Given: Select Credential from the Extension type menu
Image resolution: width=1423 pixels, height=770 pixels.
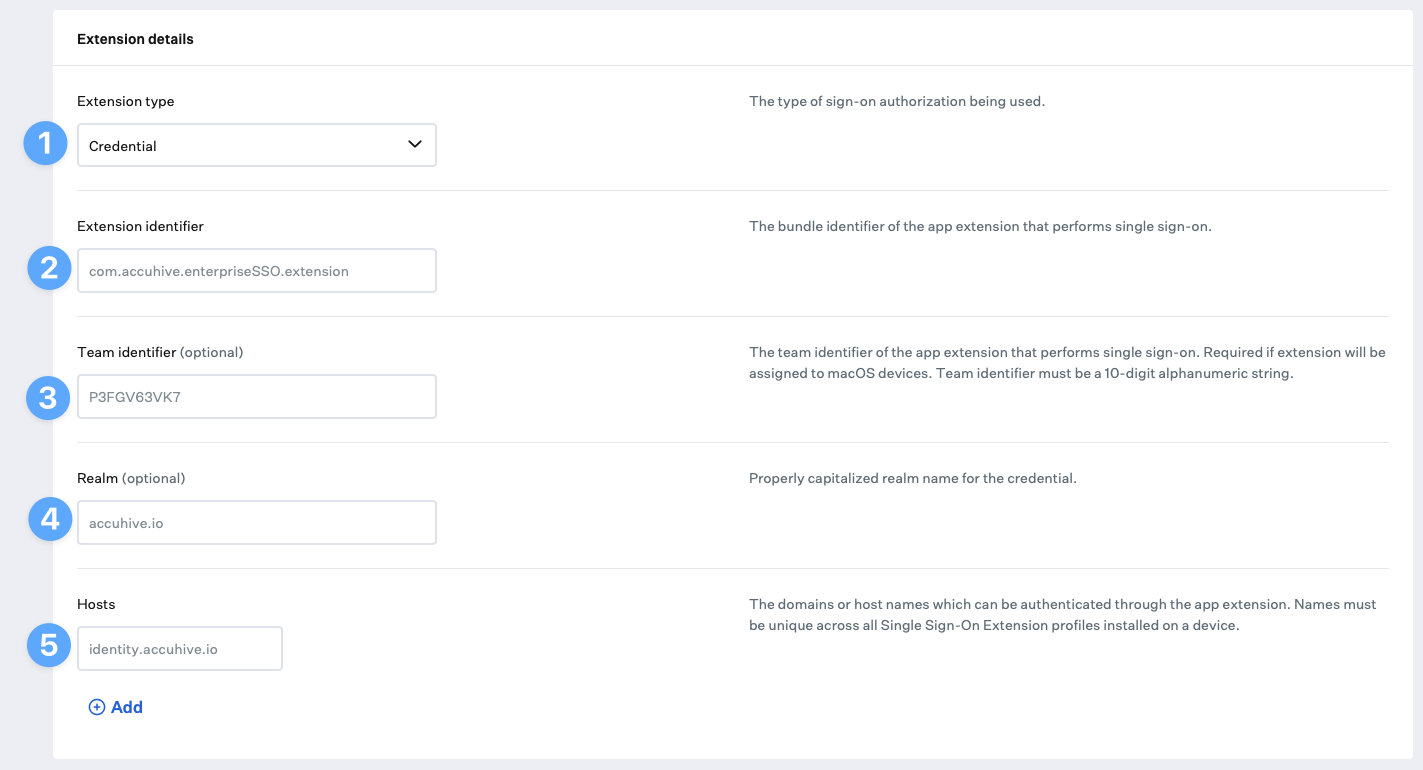Looking at the screenshot, I should 256,145.
